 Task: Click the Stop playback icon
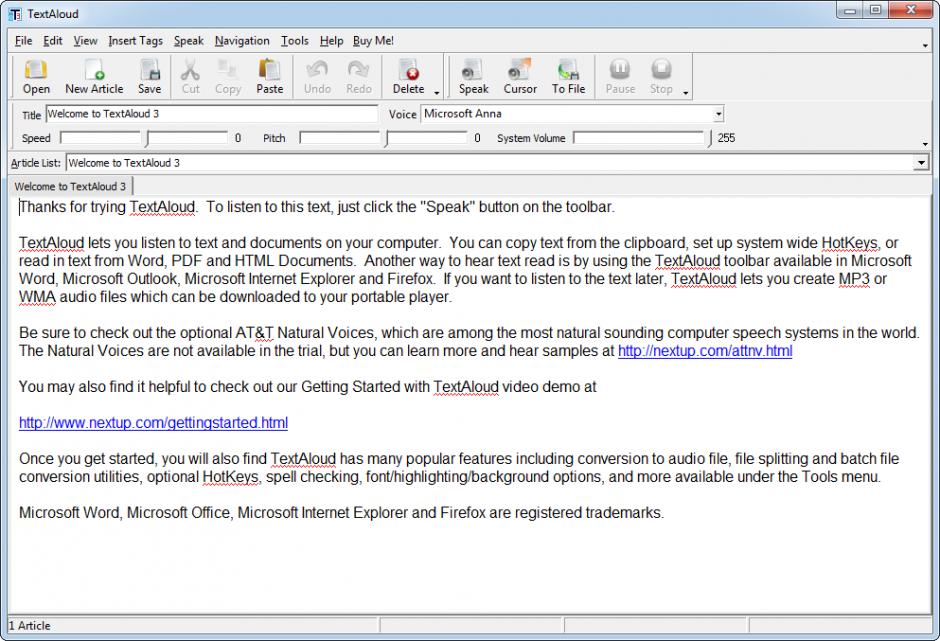tap(661, 77)
